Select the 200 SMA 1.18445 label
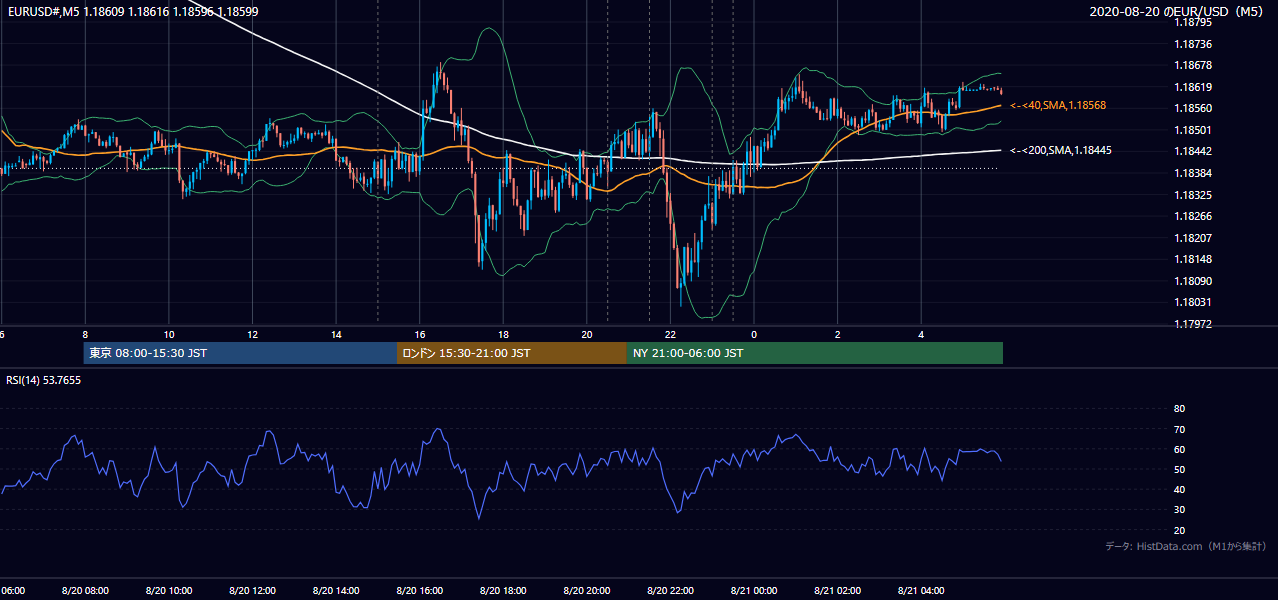 click(x=1062, y=150)
